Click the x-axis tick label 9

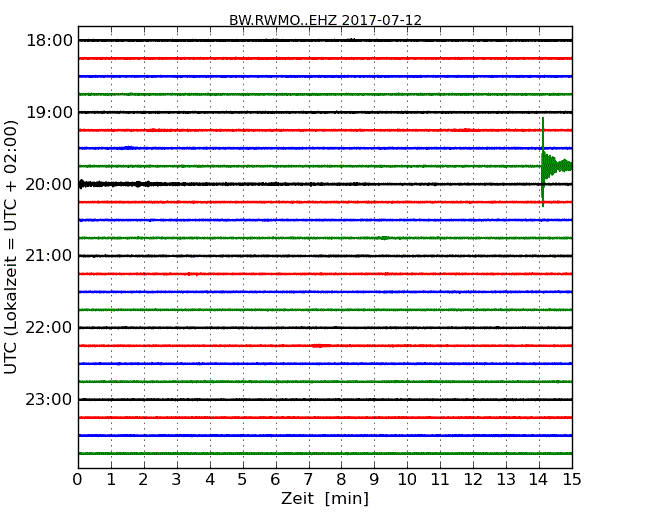tap(374, 480)
